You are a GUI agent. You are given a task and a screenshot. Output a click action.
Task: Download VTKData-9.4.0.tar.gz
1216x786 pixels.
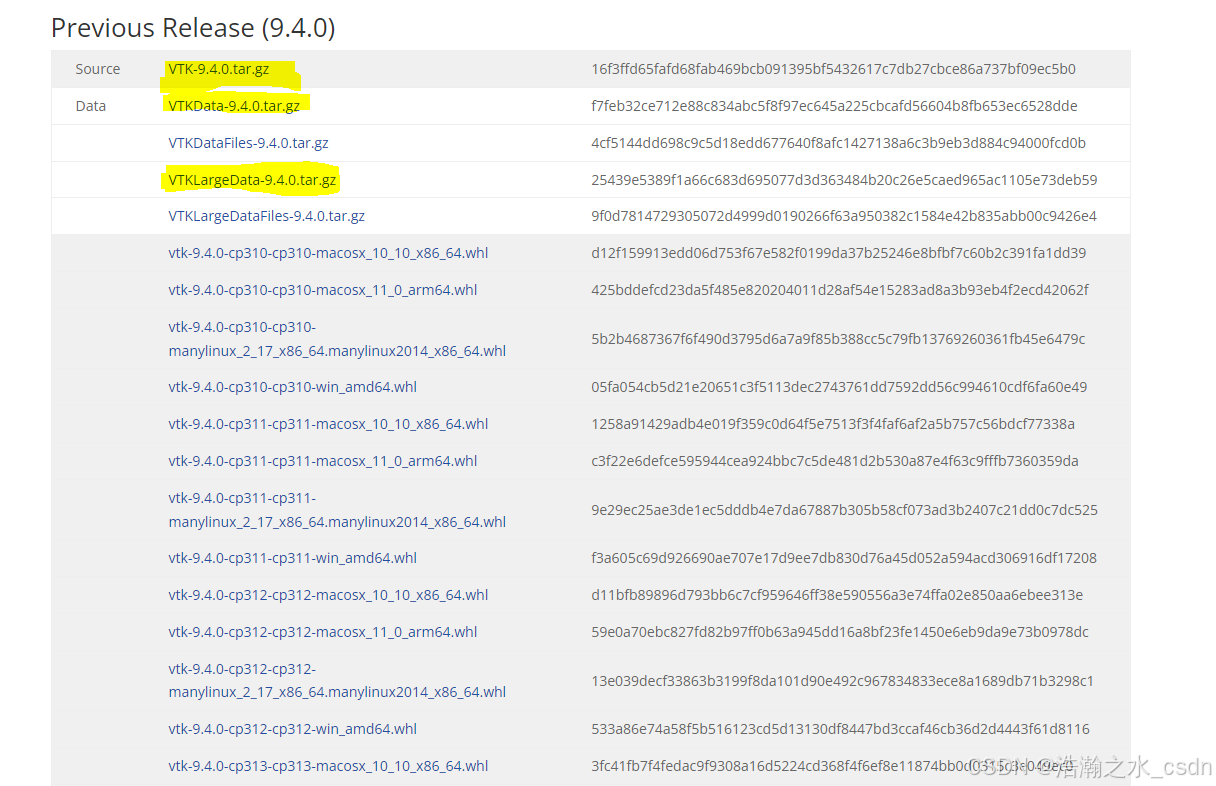pos(234,106)
